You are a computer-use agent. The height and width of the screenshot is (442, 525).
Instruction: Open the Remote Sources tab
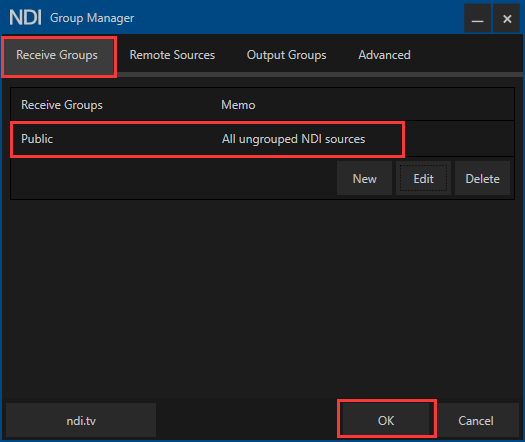(172, 55)
